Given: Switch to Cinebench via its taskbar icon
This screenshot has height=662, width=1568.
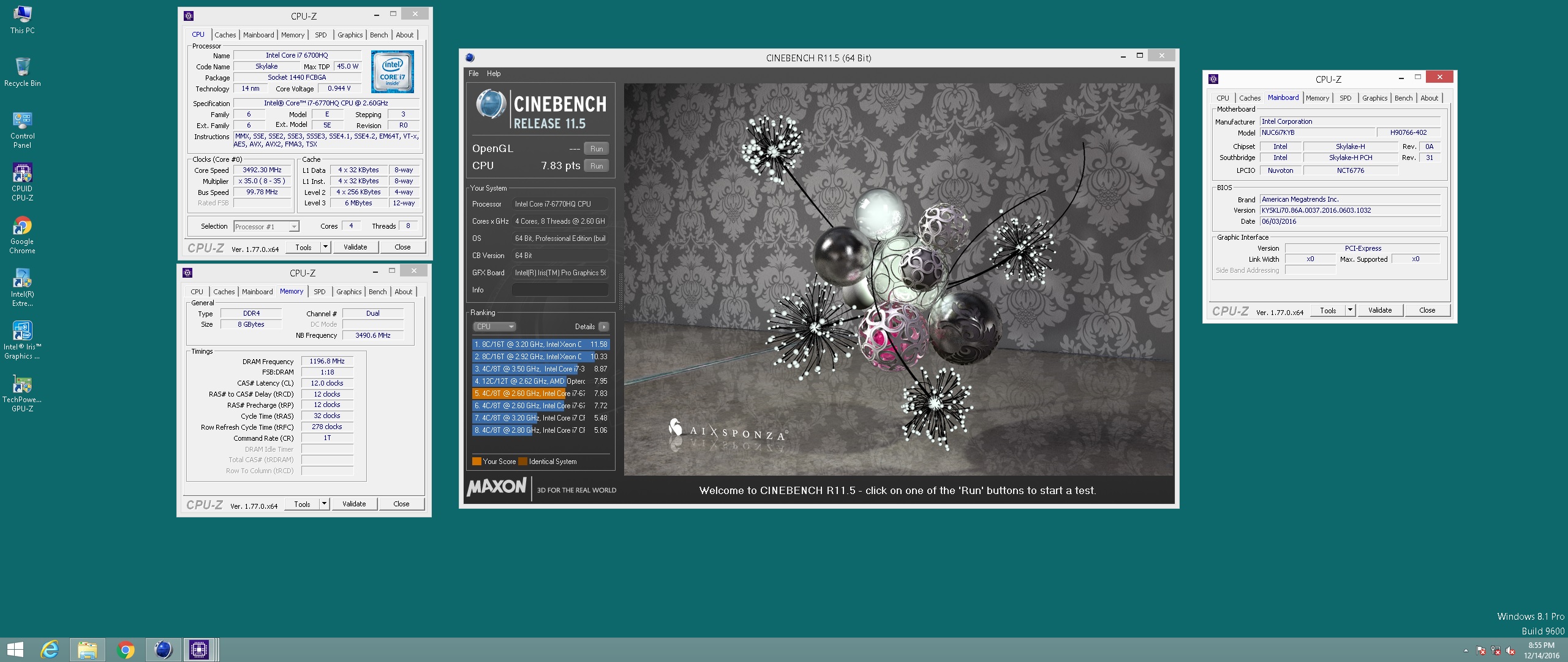Looking at the screenshot, I should click(x=163, y=650).
